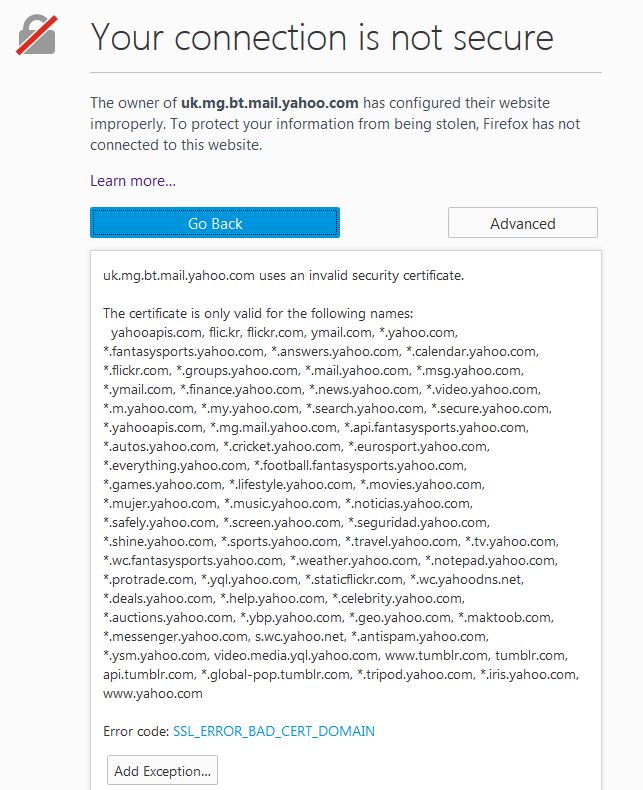Viewport: 643px width, 790px height.
Task: Click the crossed-out padlock icon
Action: (x=37, y=37)
